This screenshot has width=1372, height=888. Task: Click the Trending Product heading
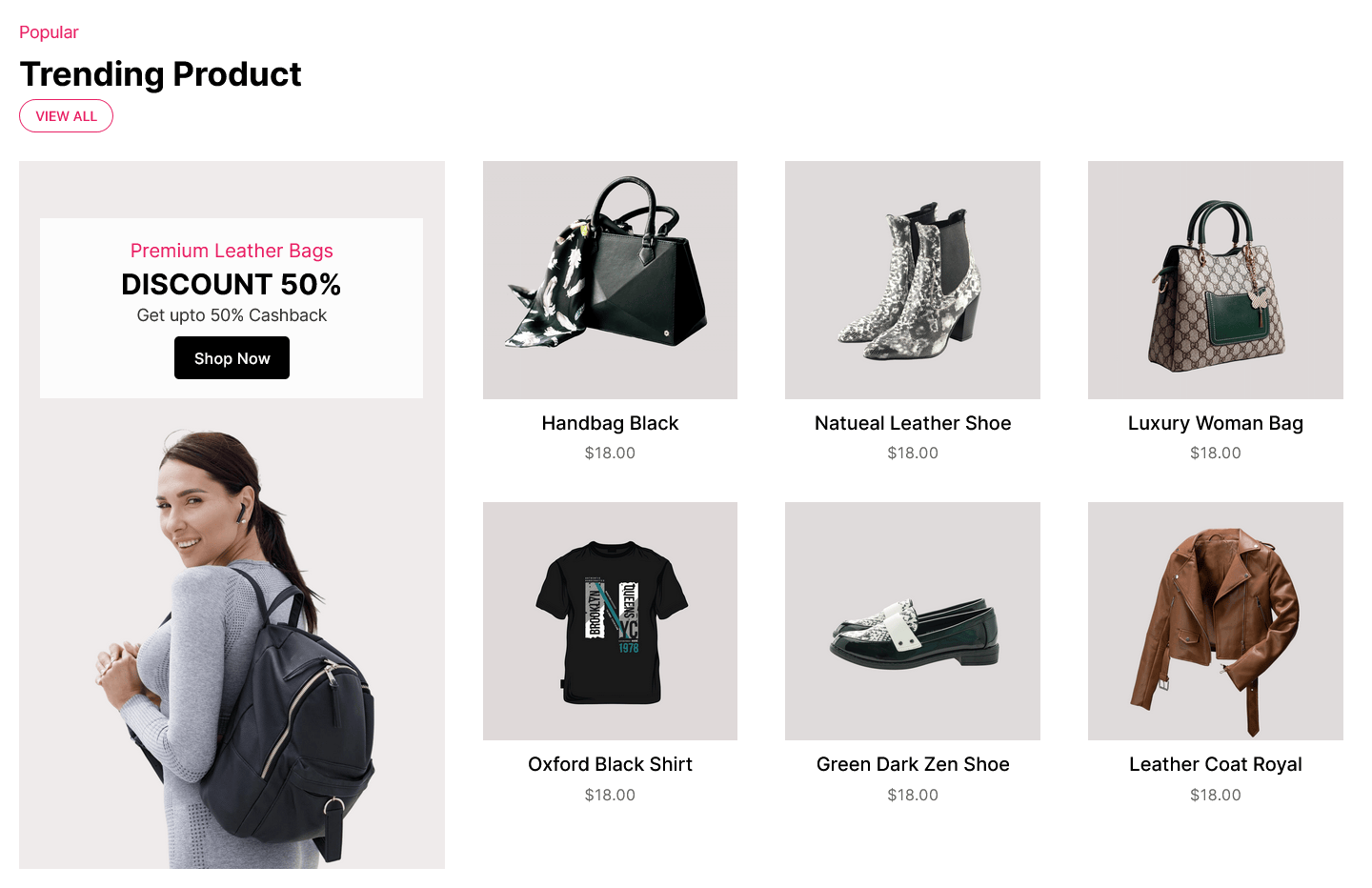160,74
